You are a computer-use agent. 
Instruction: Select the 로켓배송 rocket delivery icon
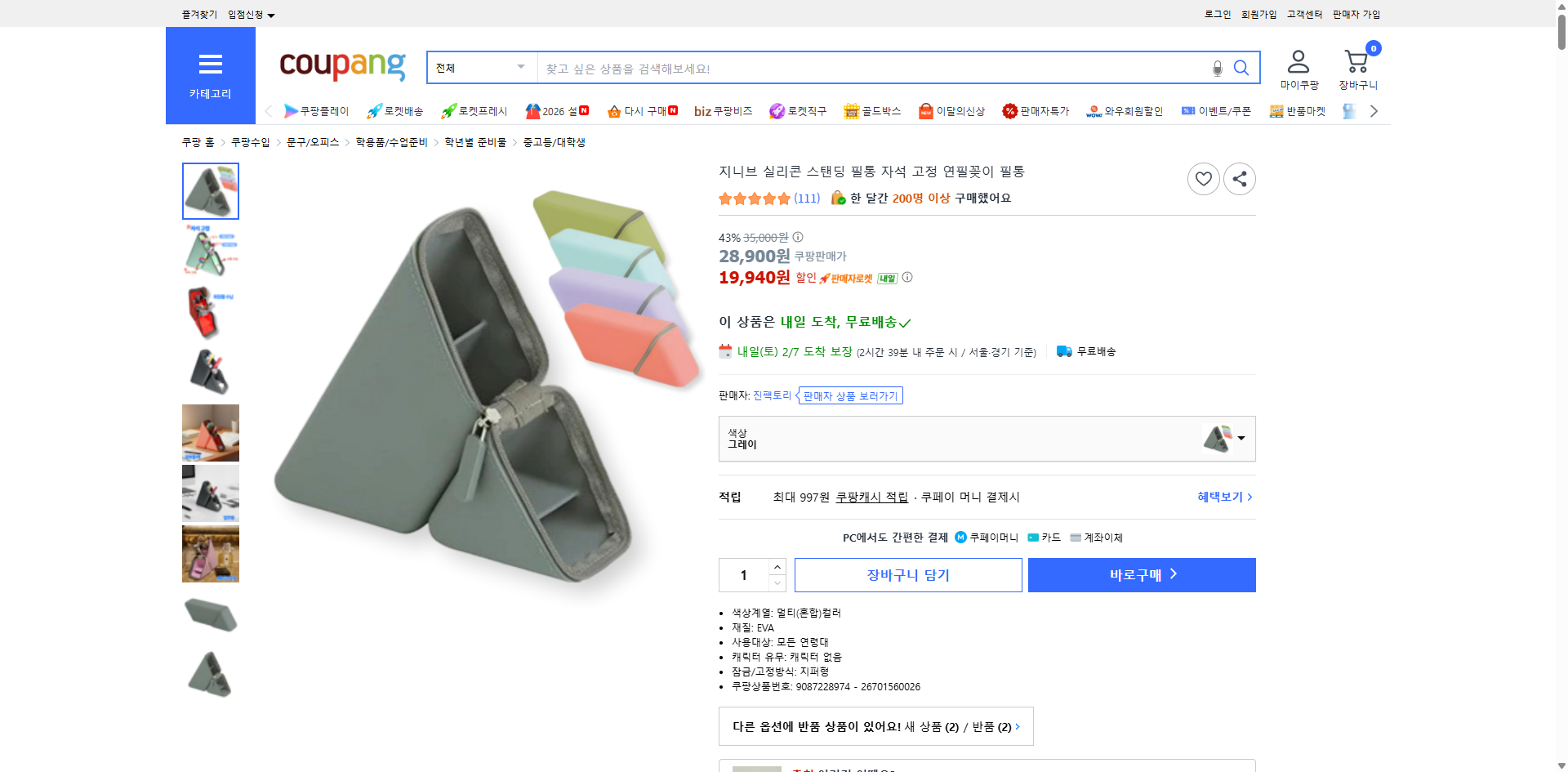coord(374,110)
